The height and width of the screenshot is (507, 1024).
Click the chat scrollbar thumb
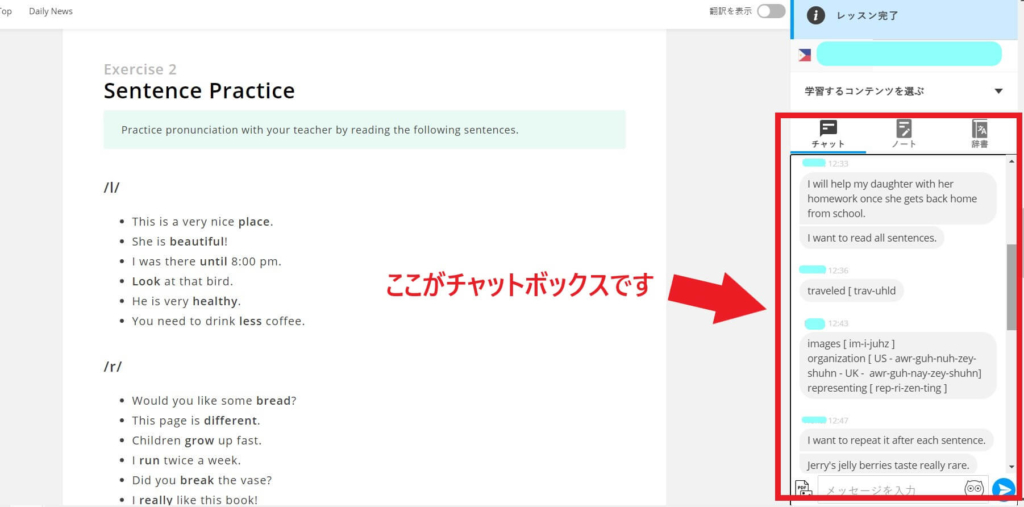1012,287
